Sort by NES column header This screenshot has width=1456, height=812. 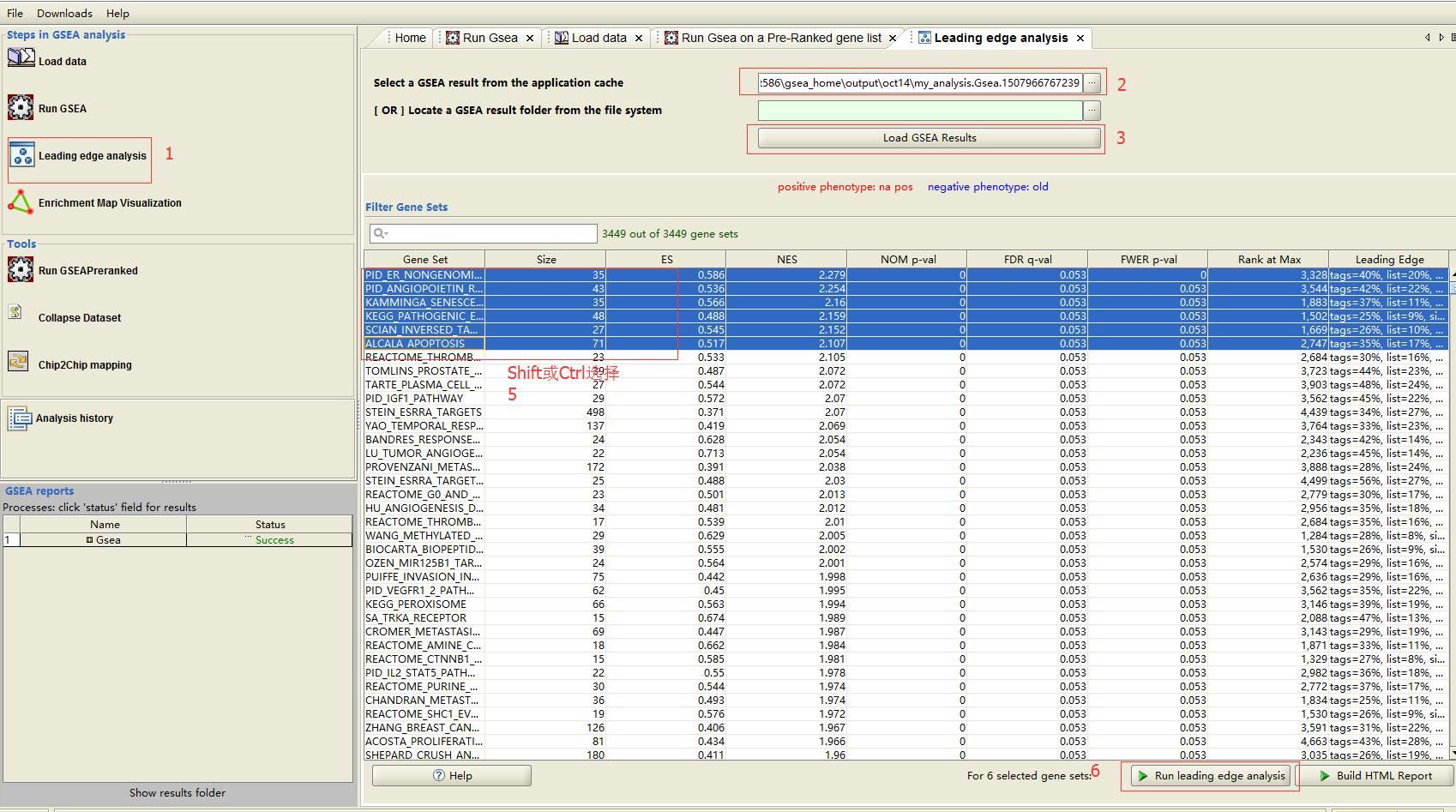click(786, 259)
